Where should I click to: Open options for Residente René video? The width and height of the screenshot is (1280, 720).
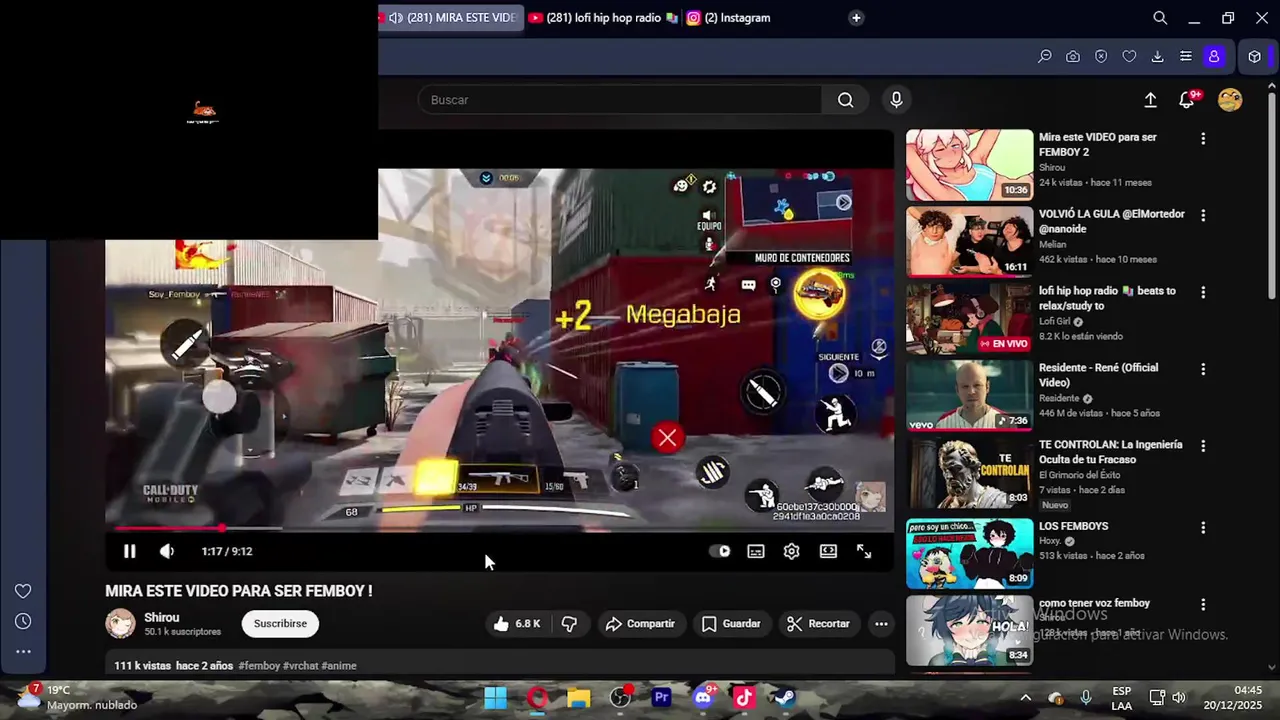coord(1203,369)
